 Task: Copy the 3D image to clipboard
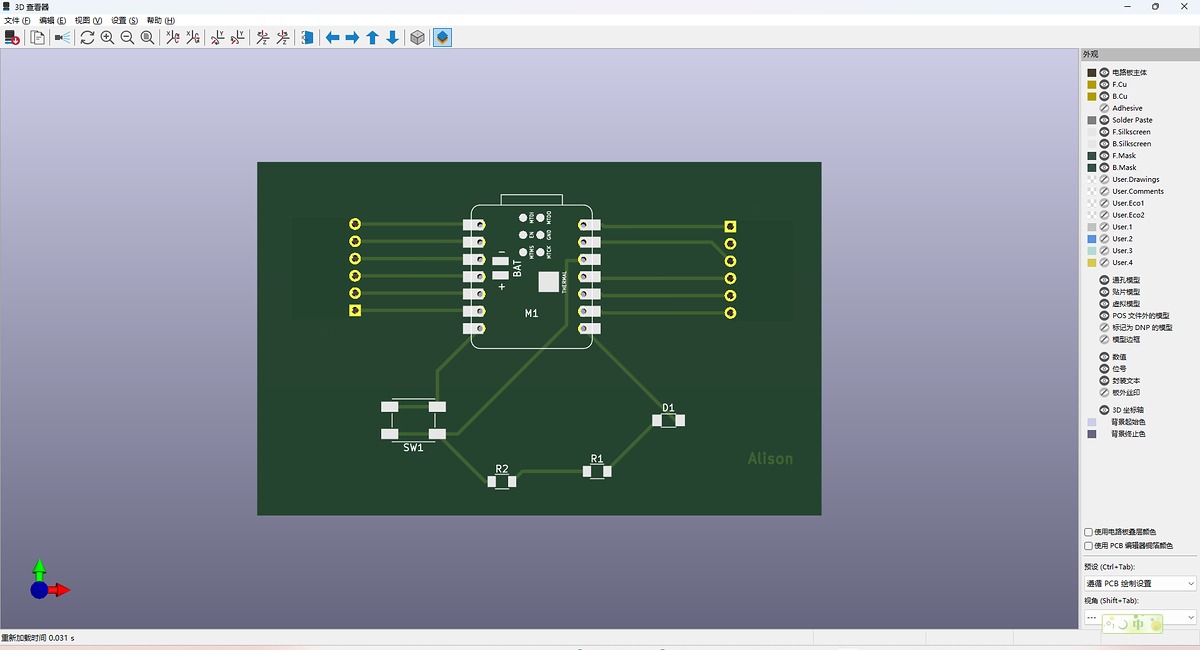35,37
